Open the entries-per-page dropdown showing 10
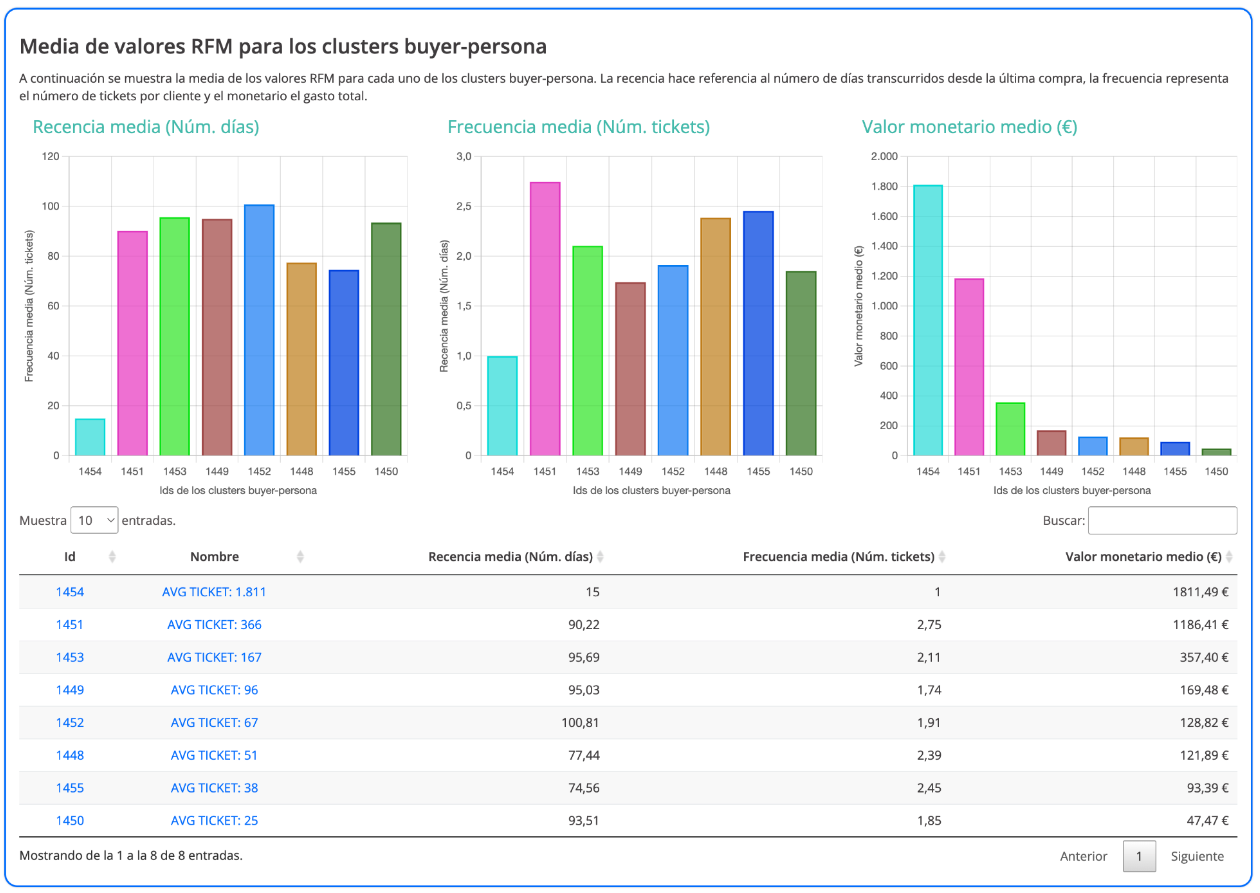Screen dimensions: 1260x893 pos(94,520)
